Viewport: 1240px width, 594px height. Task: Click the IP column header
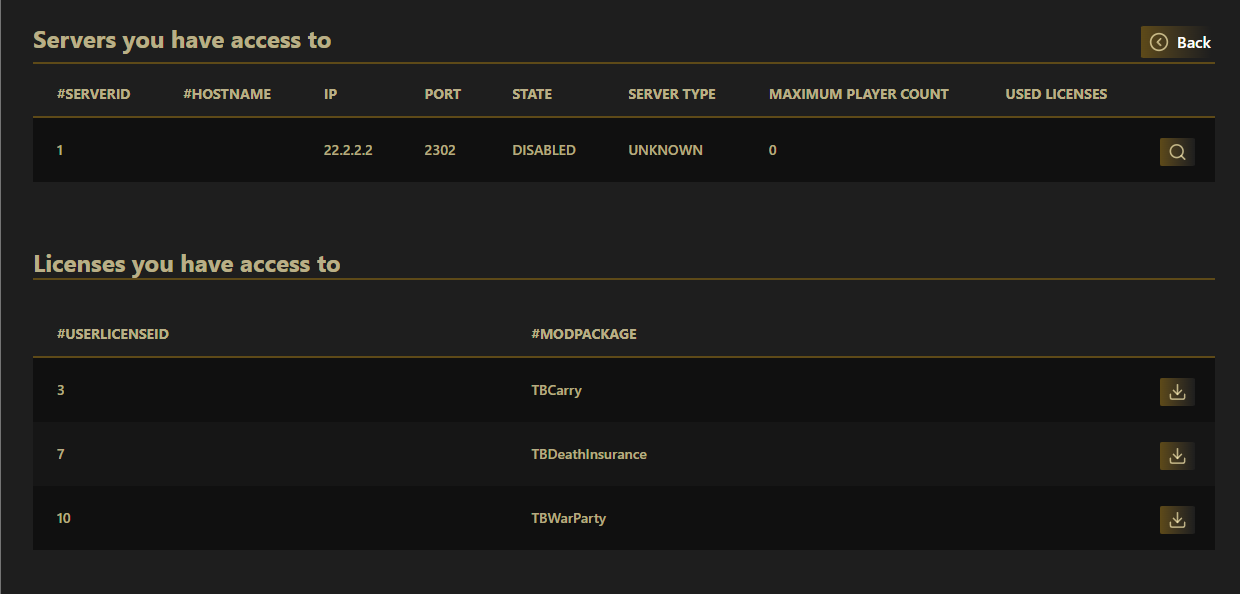click(x=331, y=94)
